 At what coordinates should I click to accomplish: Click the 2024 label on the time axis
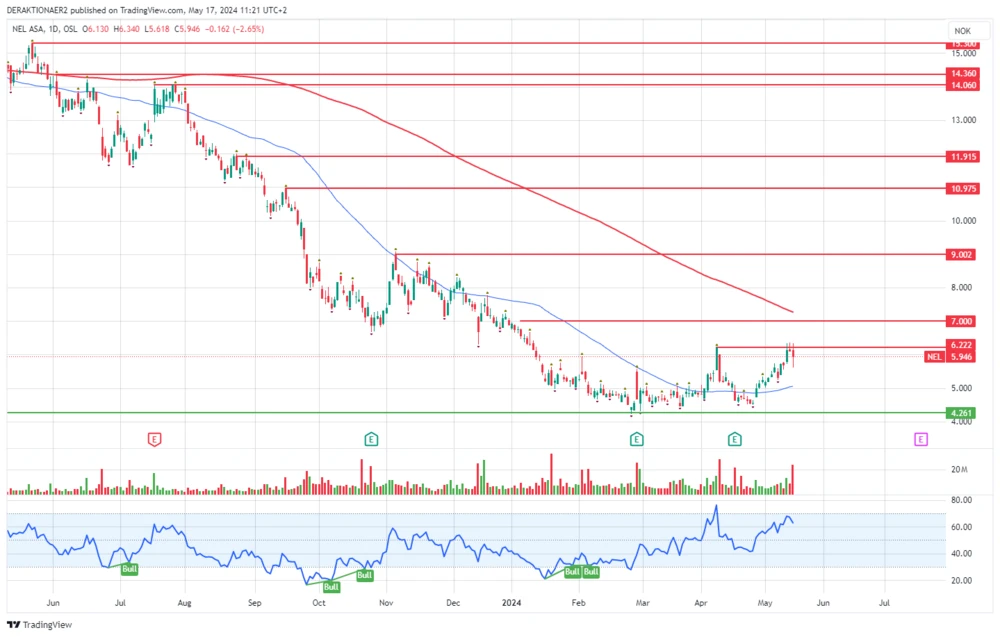pyautogui.click(x=512, y=603)
